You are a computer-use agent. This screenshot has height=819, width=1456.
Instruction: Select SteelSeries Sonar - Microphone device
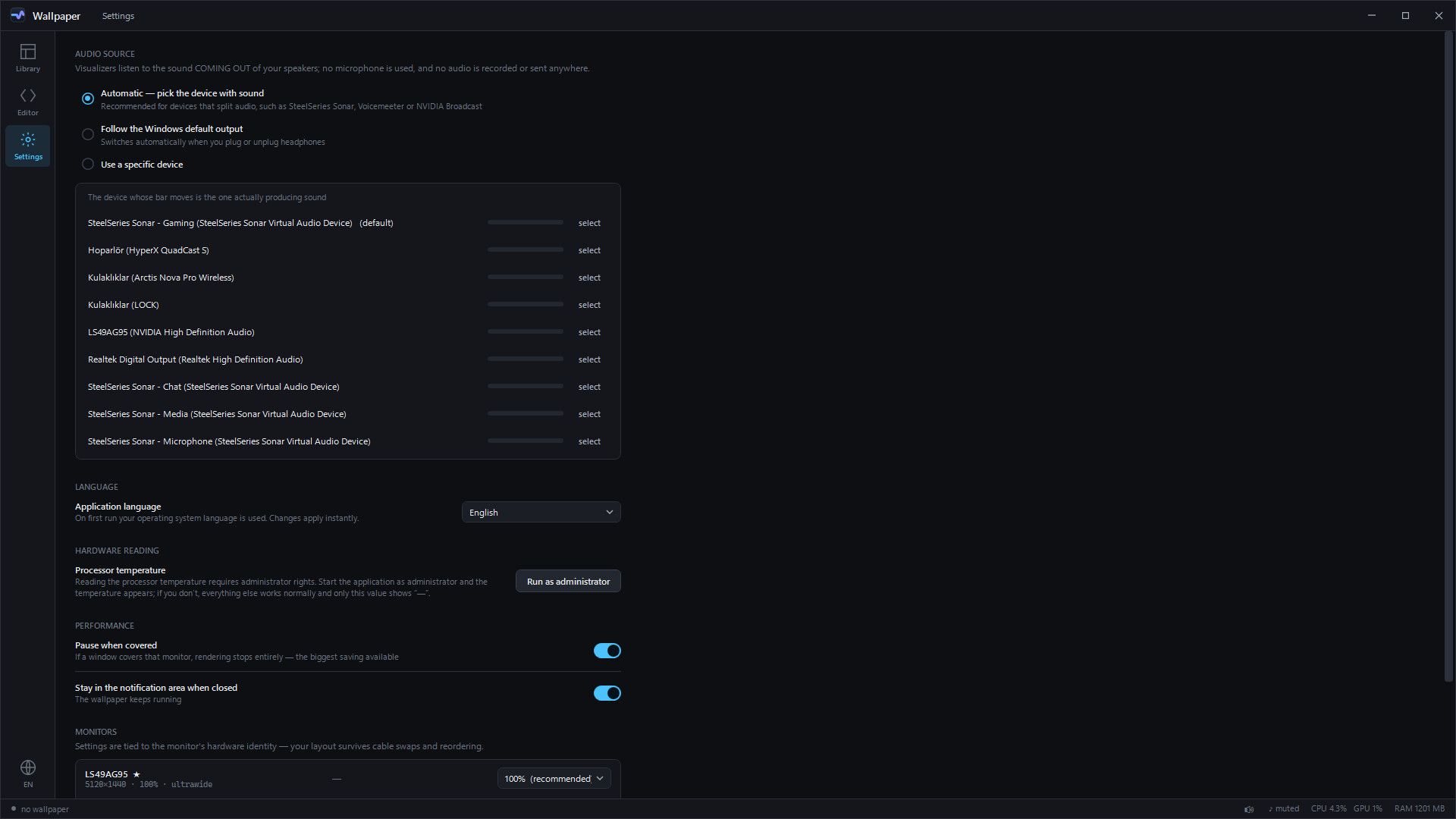tap(589, 441)
